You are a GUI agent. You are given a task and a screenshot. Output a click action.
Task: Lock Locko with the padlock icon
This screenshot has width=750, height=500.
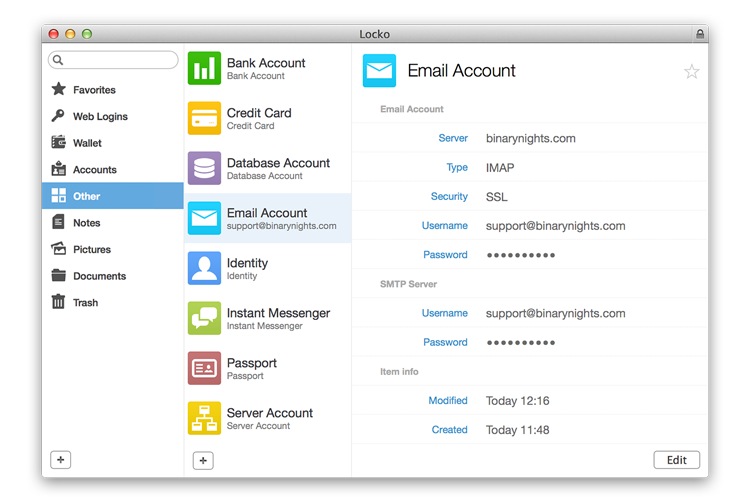point(700,34)
